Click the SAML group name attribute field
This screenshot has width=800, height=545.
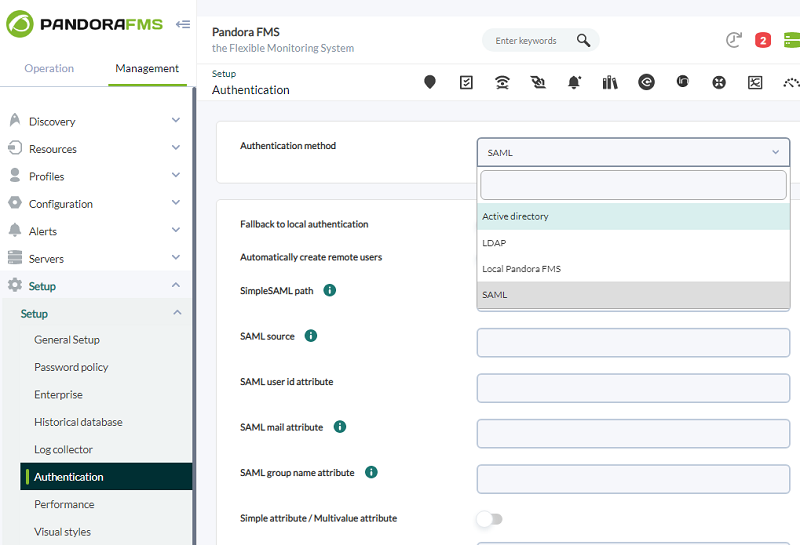click(x=633, y=479)
